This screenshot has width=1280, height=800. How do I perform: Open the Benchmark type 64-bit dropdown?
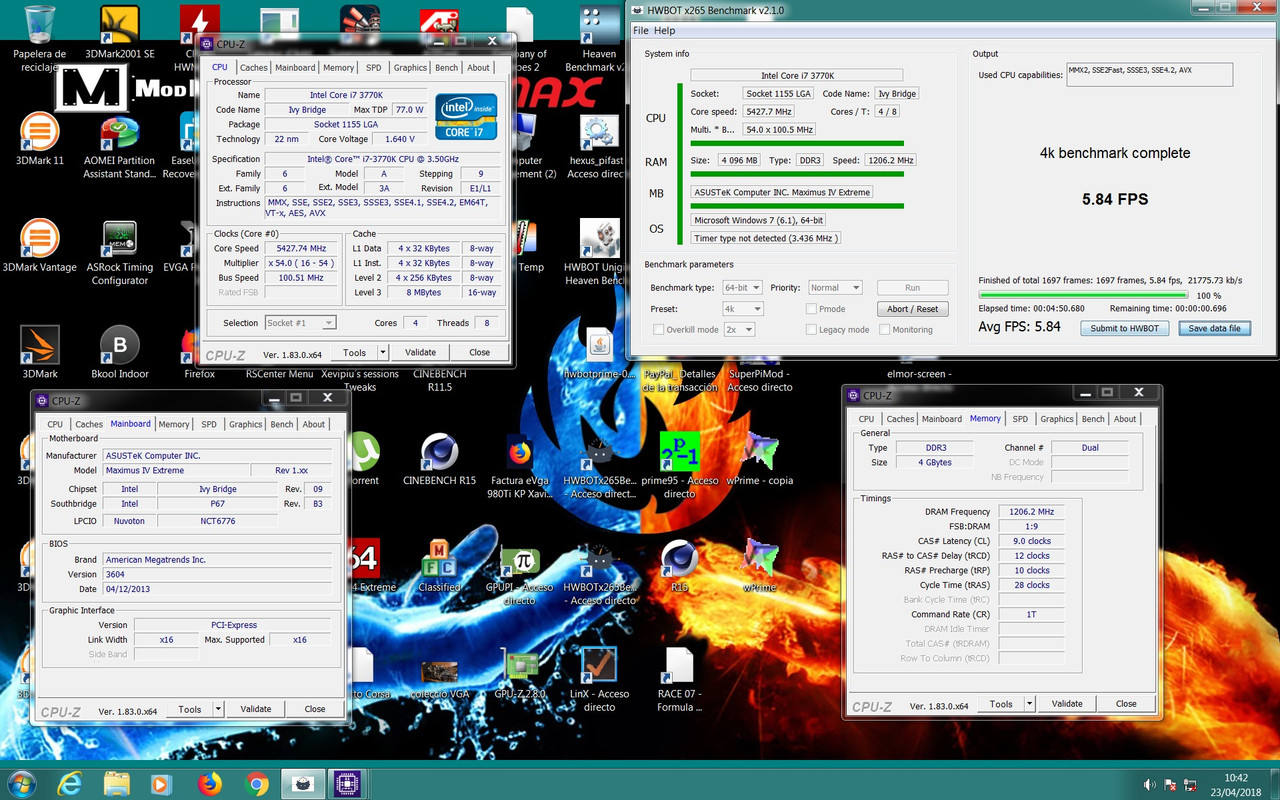point(742,287)
